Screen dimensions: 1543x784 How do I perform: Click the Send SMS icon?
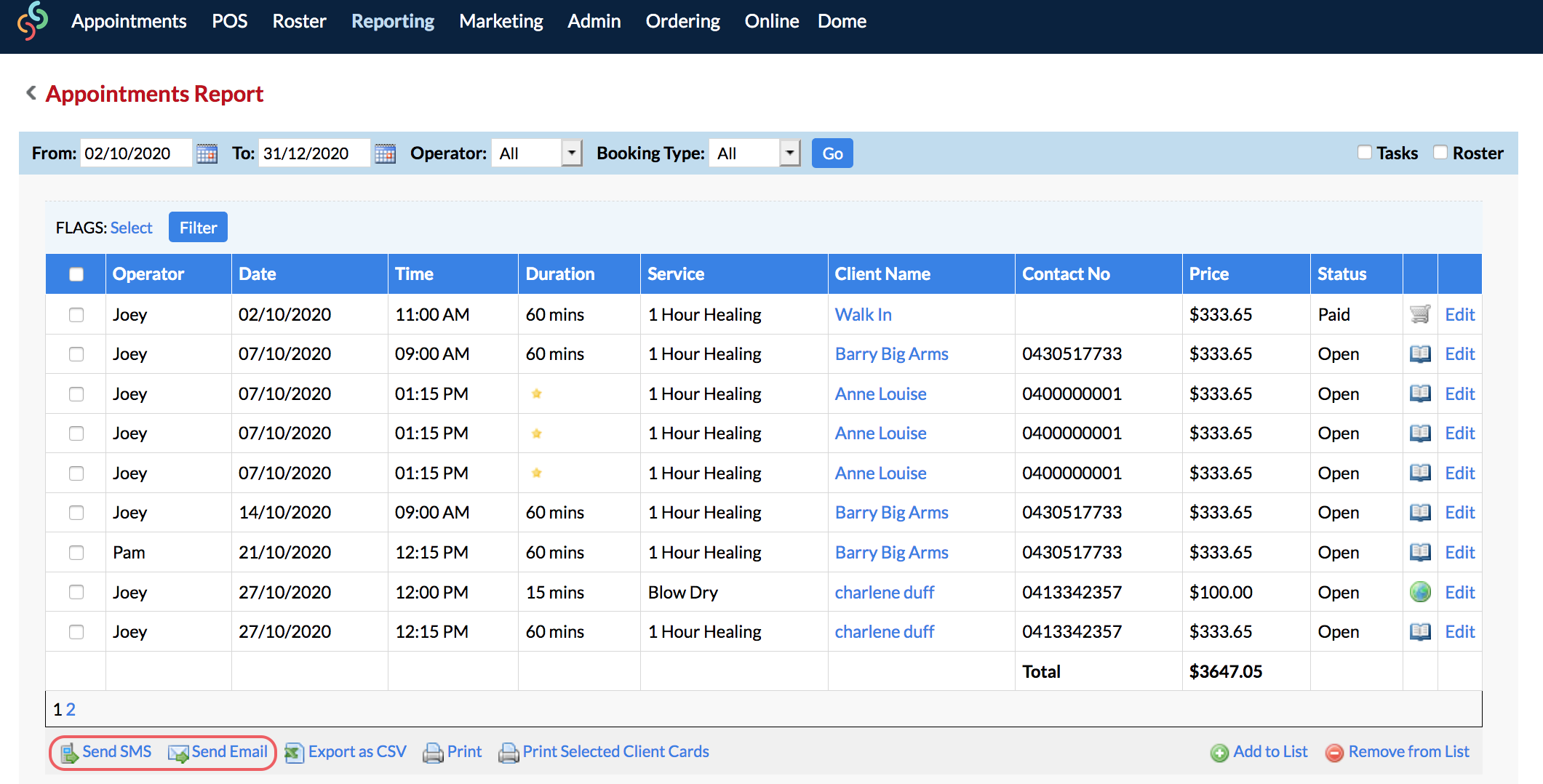[69, 752]
